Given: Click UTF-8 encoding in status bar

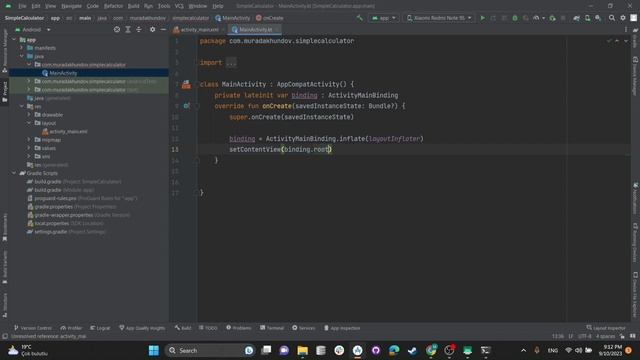Looking at the screenshot, I should pos(584,336).
